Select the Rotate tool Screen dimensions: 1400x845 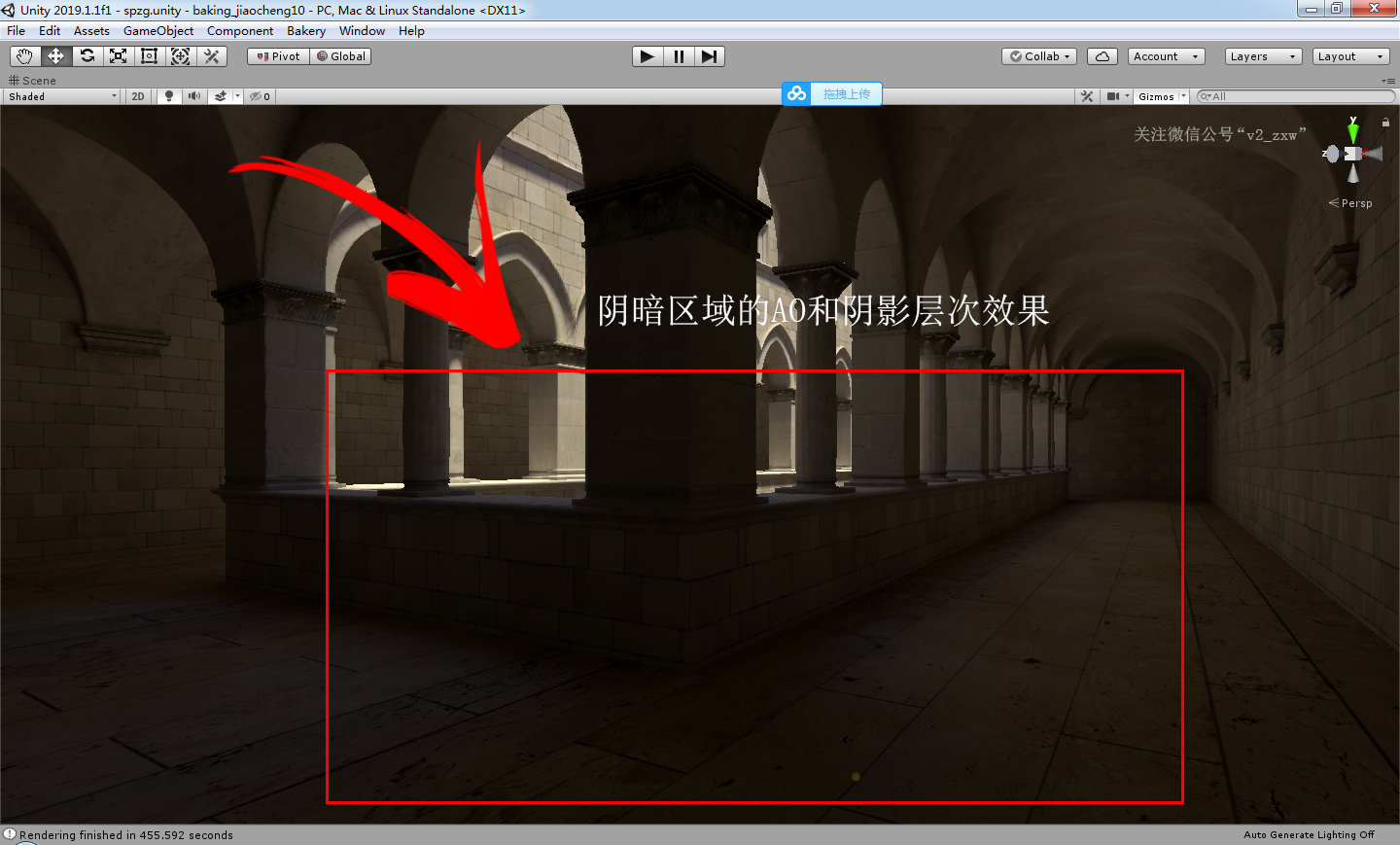click(87, 56)
